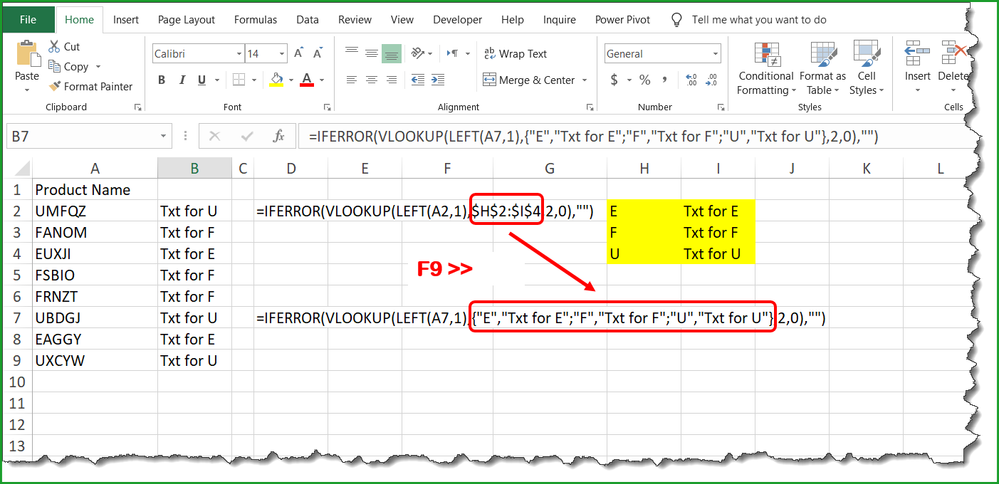Apply Percent Style format
Screen dimensions: 999x484
(645, 80)
